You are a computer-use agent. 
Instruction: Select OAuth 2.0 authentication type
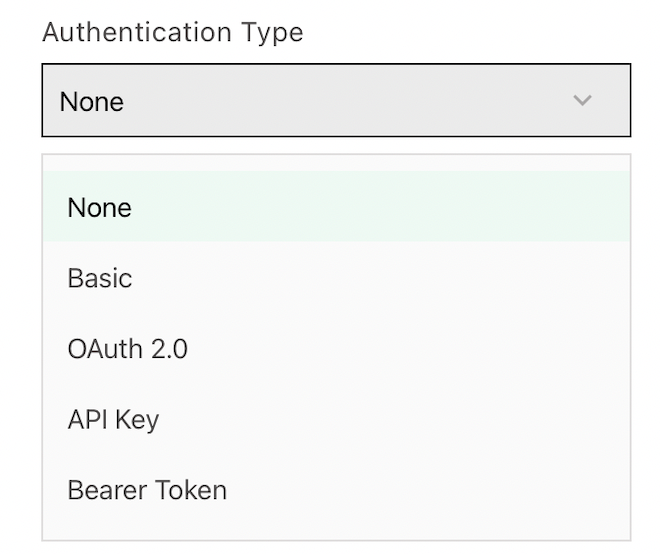336,349
